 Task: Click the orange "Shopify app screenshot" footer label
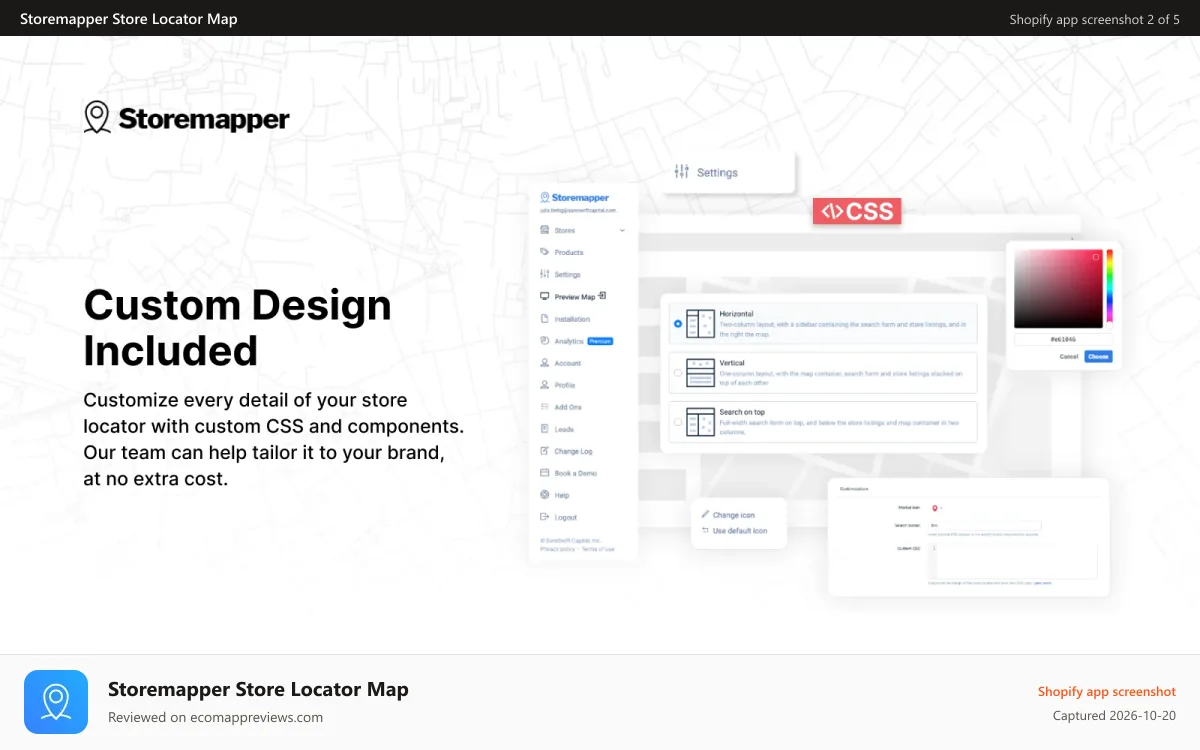pos(1107,691)
